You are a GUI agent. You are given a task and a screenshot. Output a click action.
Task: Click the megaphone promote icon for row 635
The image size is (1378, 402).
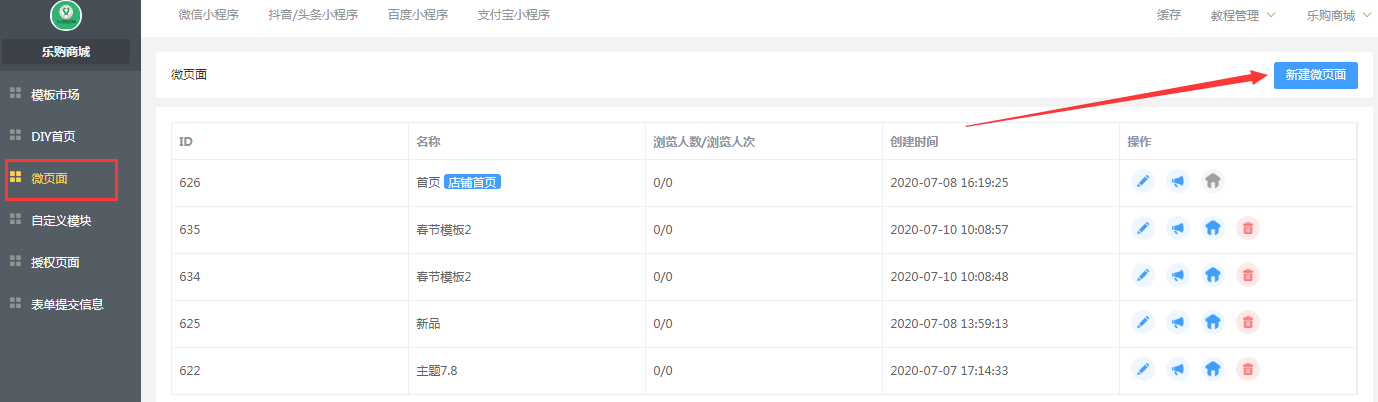coord(1178,229)
